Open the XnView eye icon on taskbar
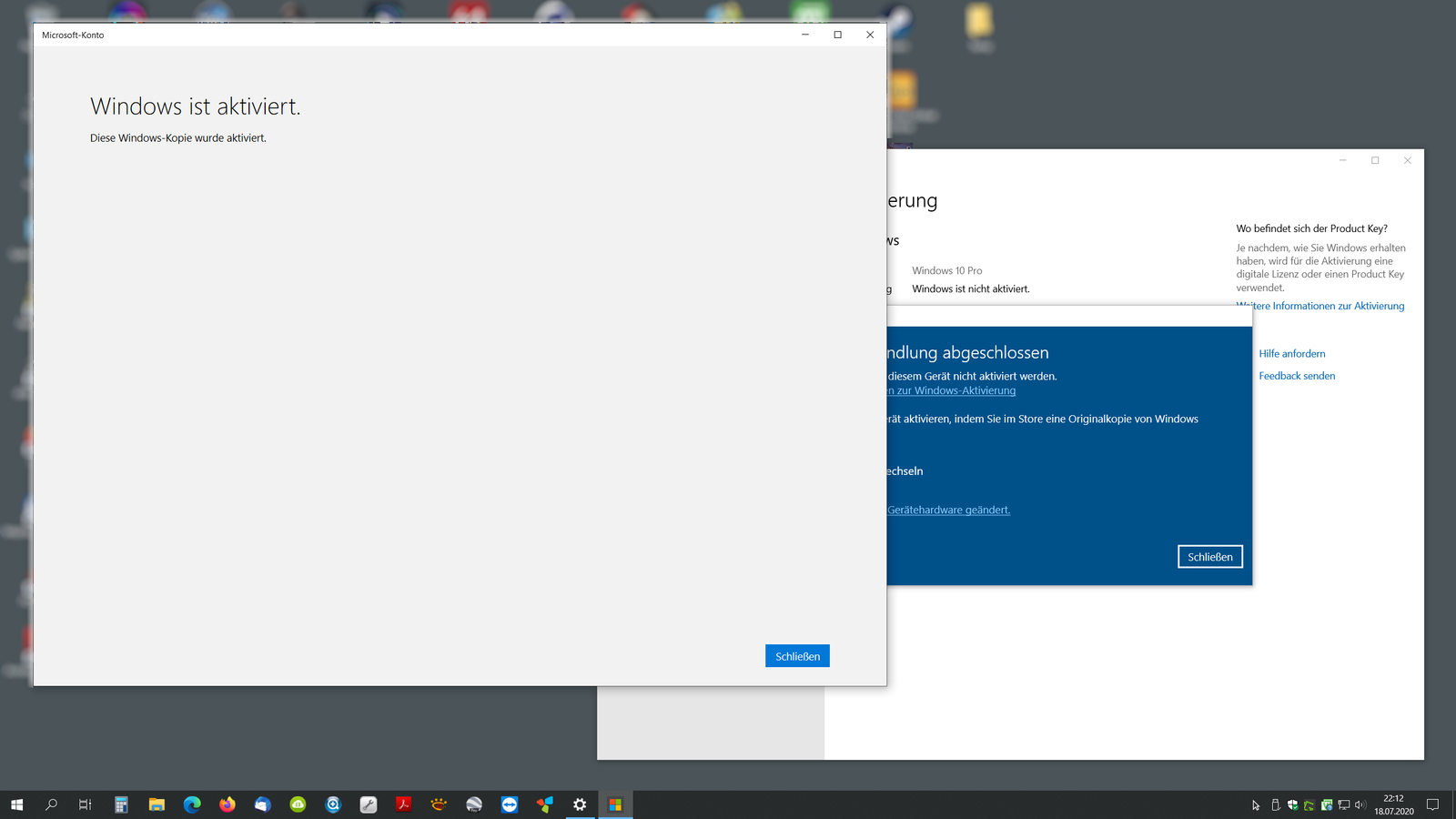Screen dimensions: 1456x819 (x=439, y=804)
